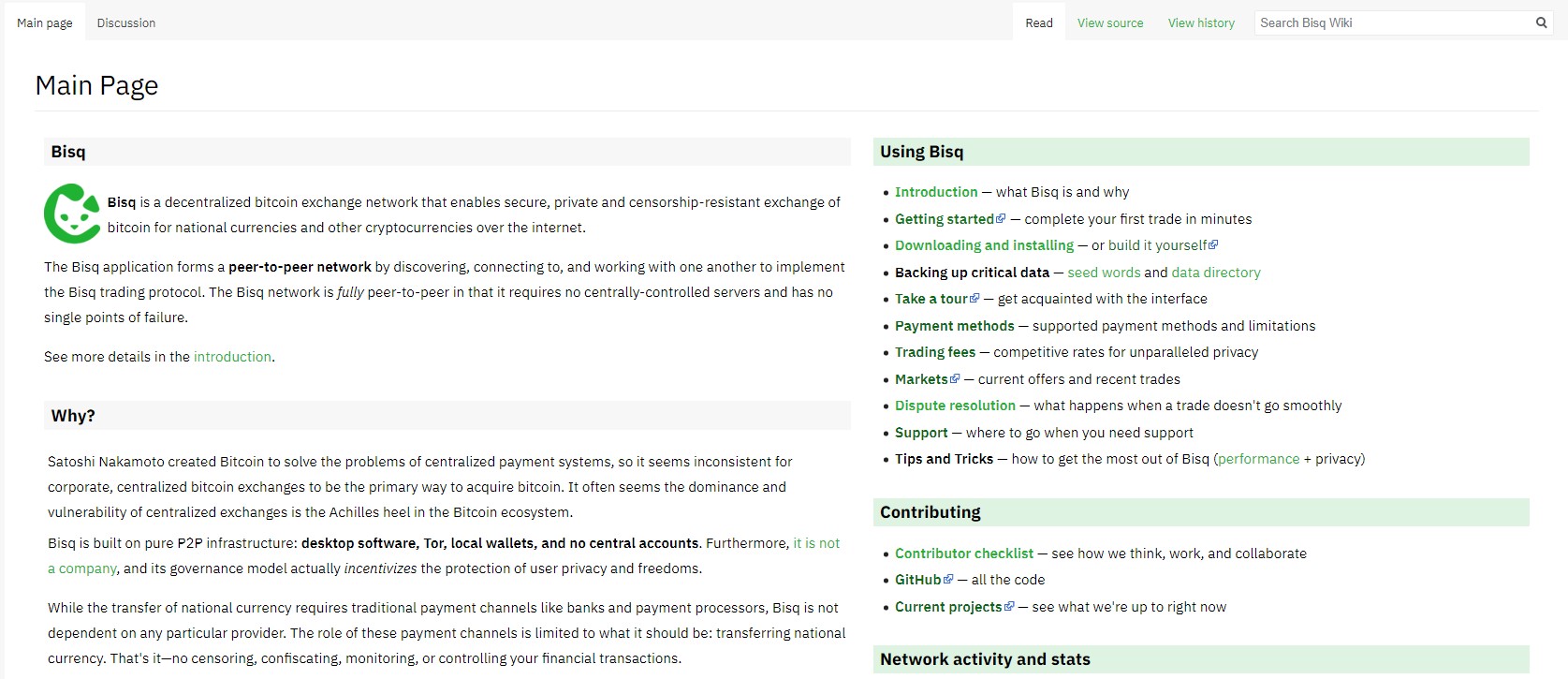
Task: Open the View history tab
Action: (x=1201, y=22)
